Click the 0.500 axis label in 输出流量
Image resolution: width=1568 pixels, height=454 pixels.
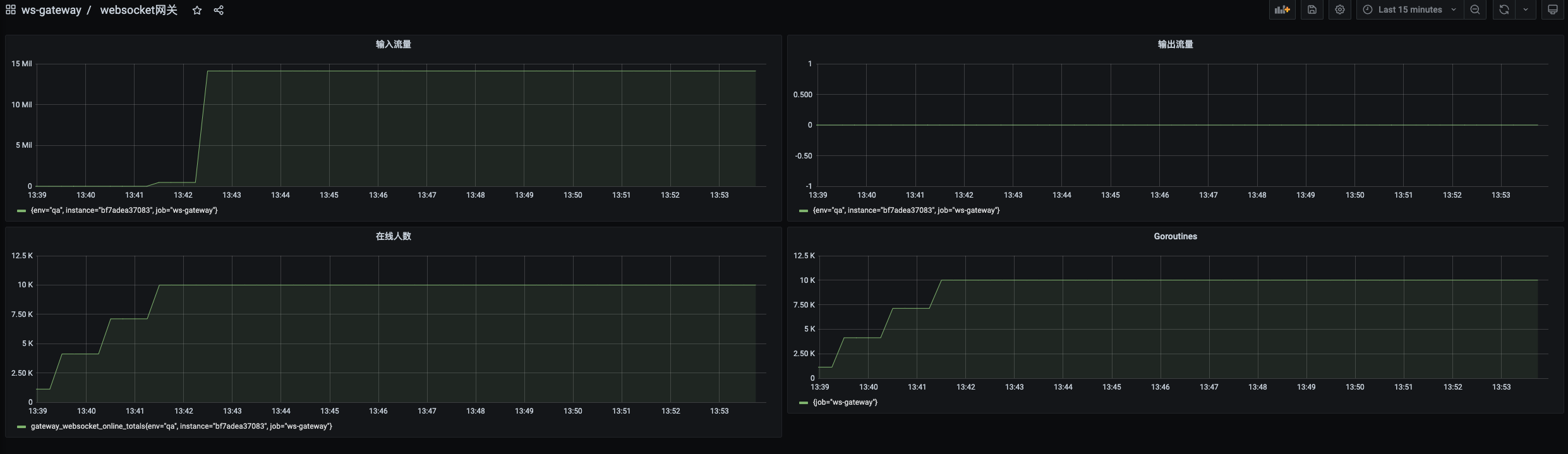pos(803,95)
